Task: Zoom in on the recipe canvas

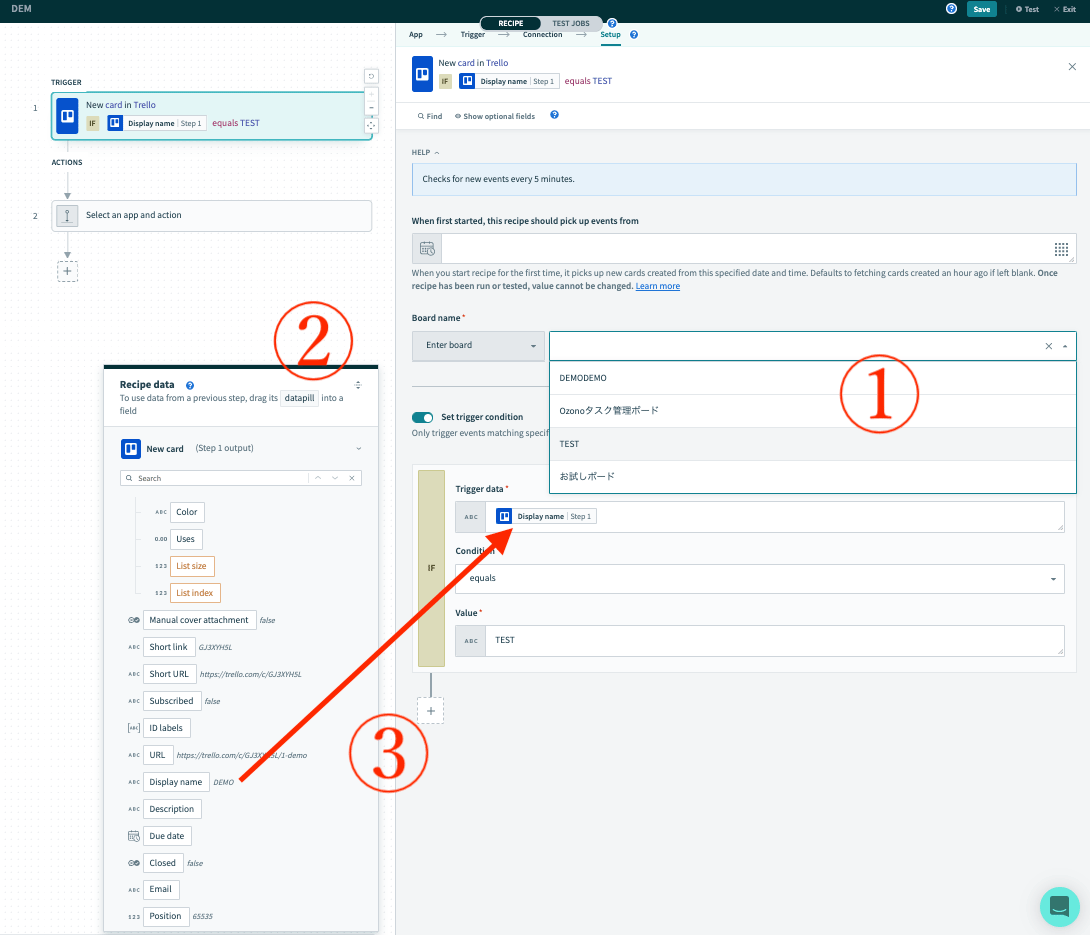Action: (371, 94)
